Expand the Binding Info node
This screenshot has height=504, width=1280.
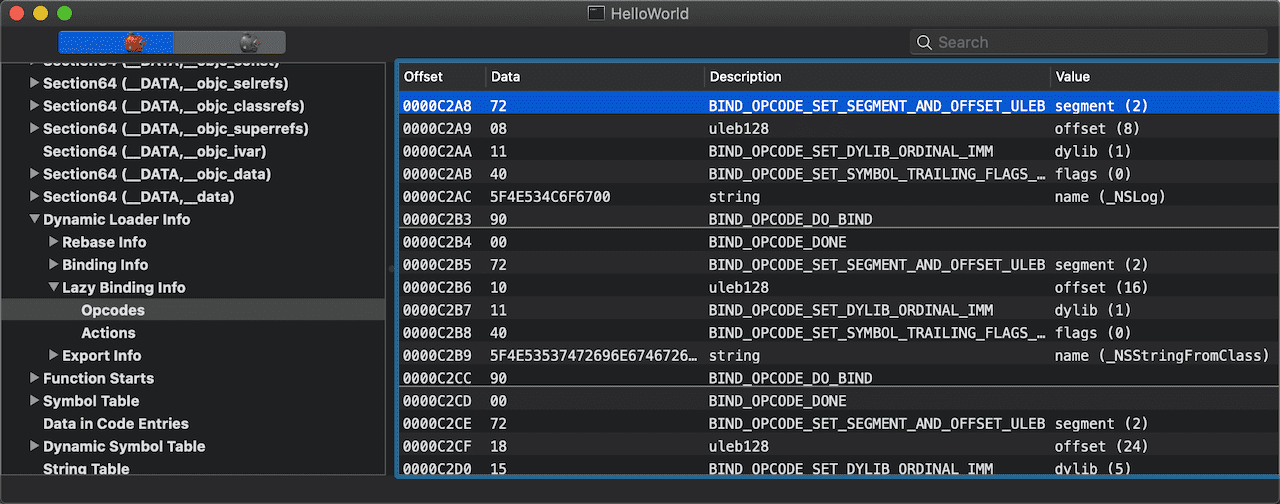(x=54, y=265)
